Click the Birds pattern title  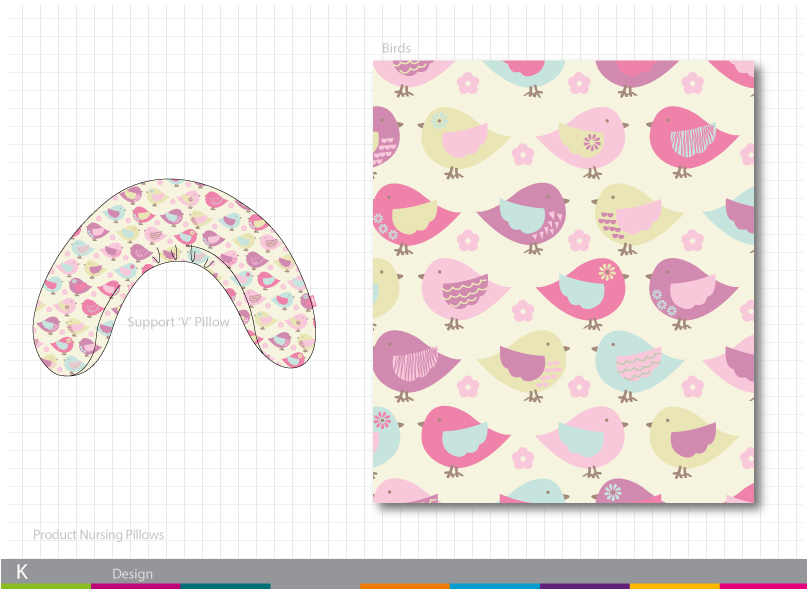(x=396, y=48)
